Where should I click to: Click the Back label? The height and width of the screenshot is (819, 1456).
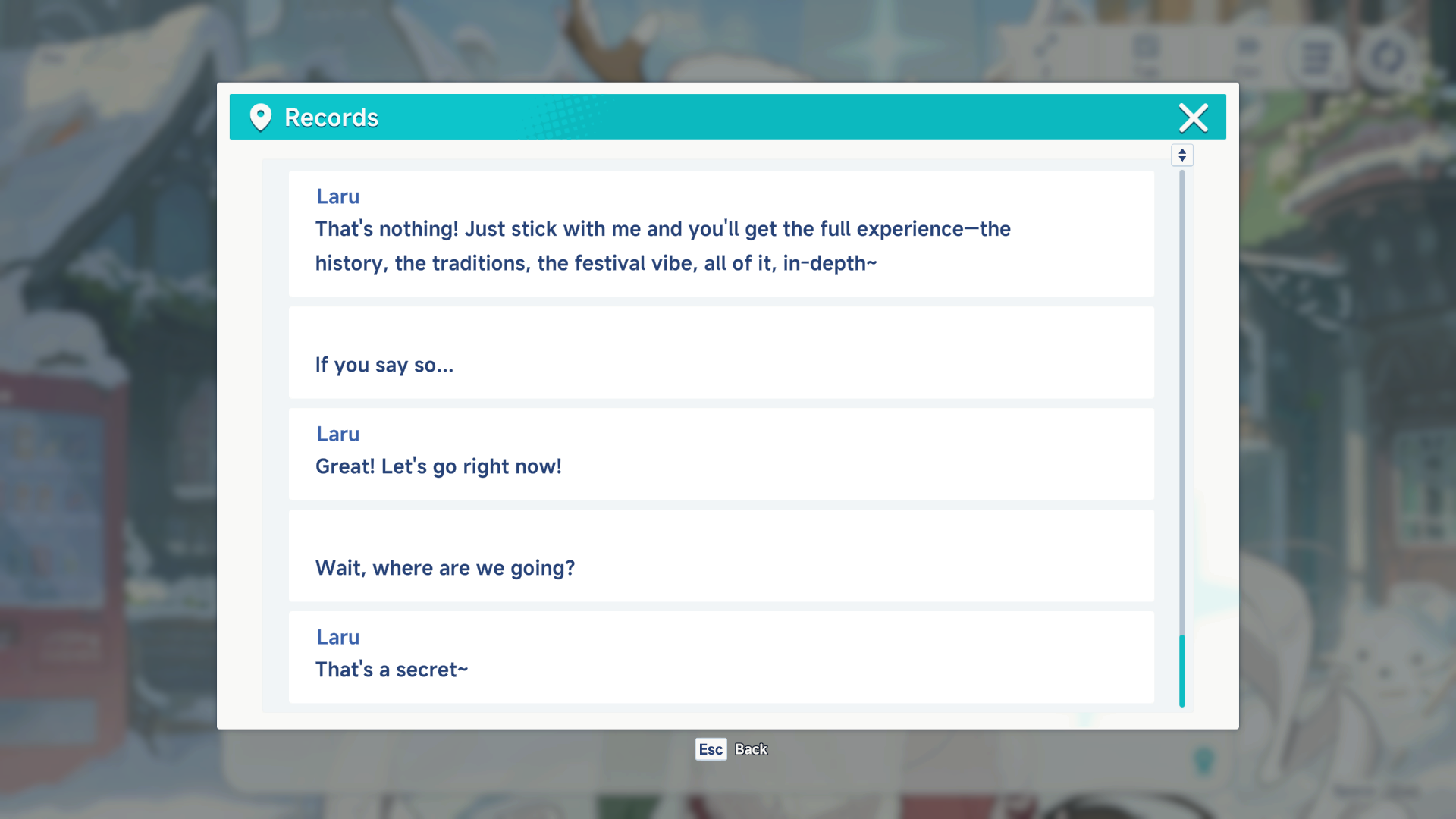[x=751, y=749]
